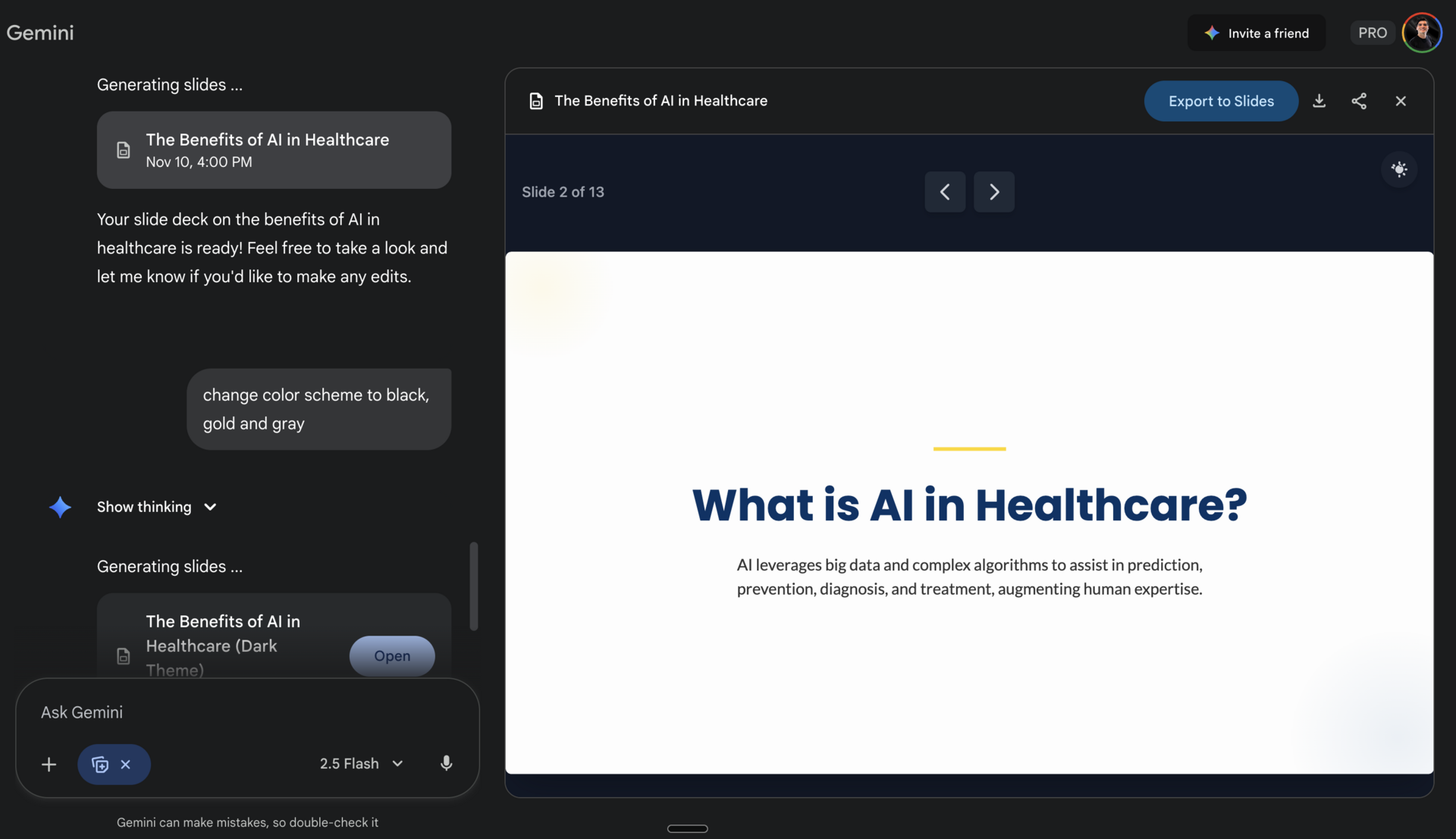1456x839 pixels.
Task: Download the slide deck
Action: (1319, 101)
